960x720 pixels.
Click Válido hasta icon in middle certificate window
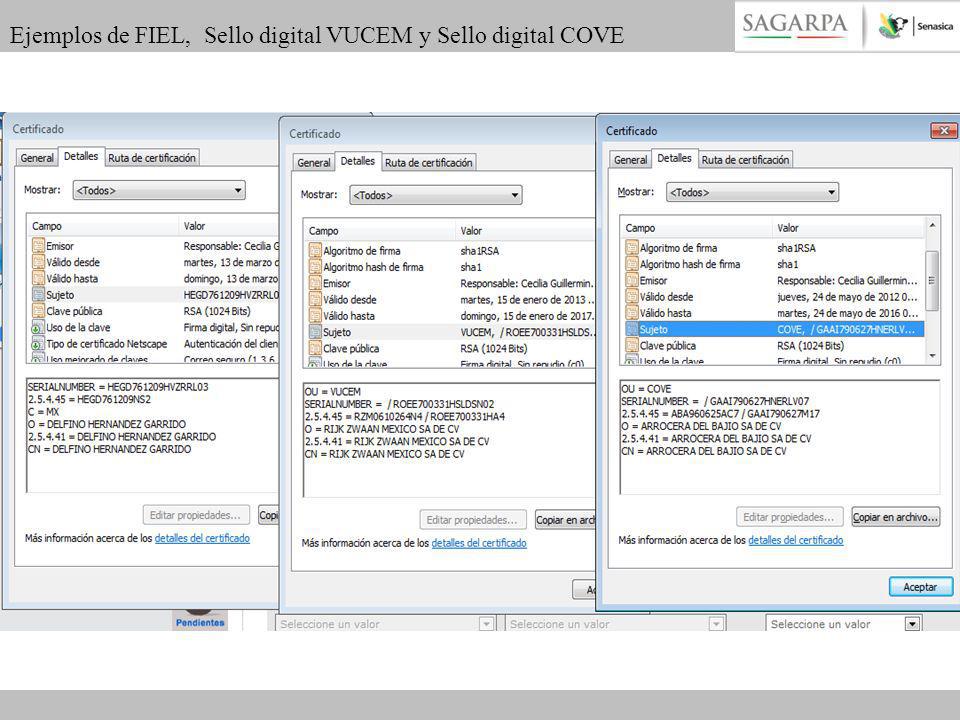point(315,316)
